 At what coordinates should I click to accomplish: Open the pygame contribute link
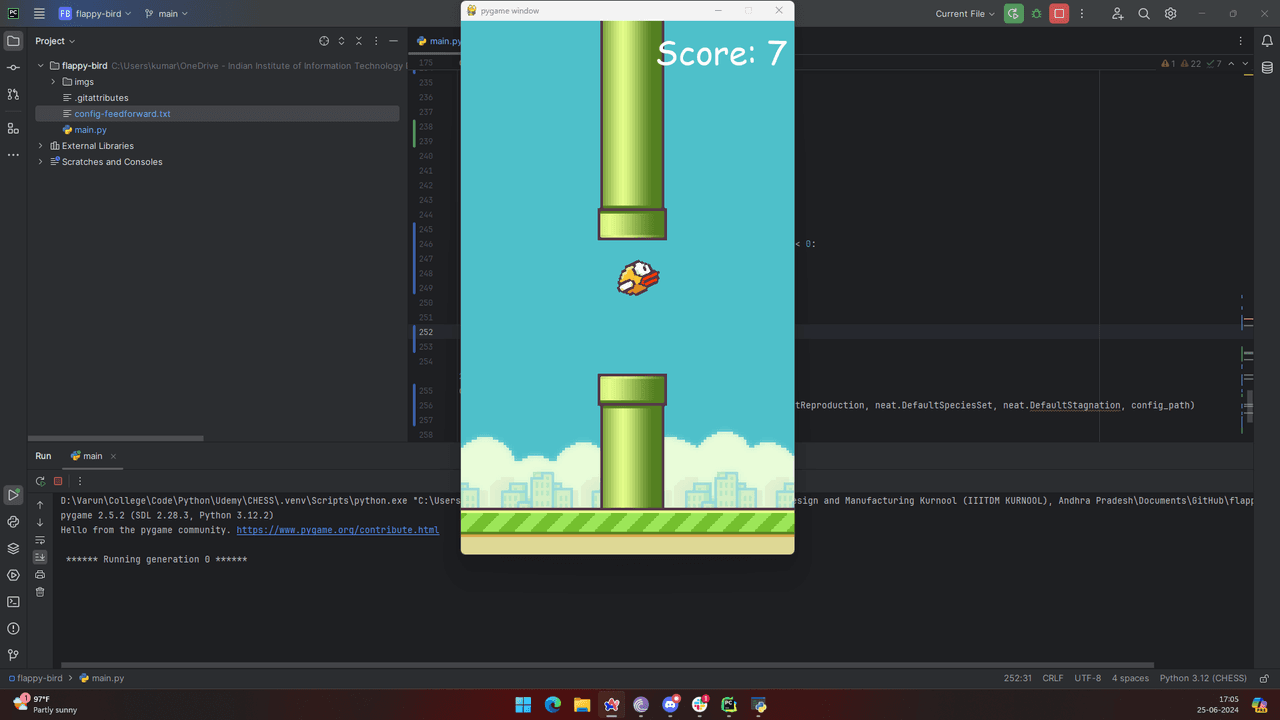tap(337, 530)
